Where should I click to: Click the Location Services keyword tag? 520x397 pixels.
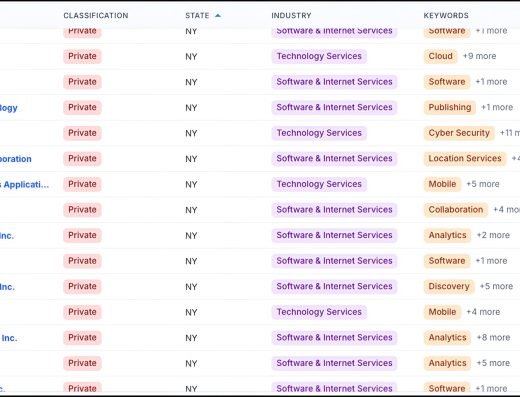click(x=465, y=158)
